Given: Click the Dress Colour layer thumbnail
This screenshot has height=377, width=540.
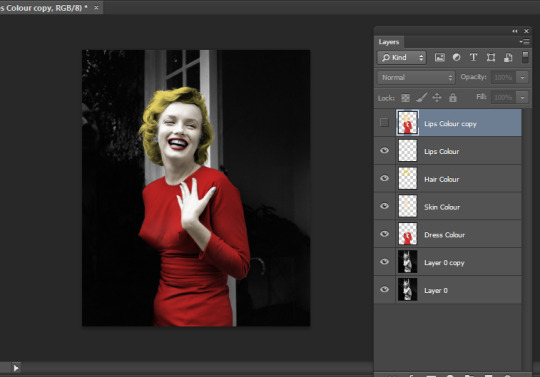Looking at the screenshot, I should (x=408, y=234).
